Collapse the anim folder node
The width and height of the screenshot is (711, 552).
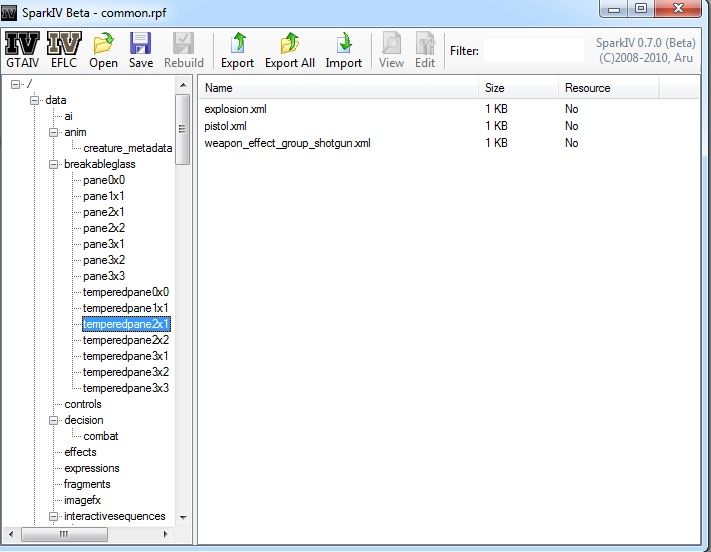point(54,132)
